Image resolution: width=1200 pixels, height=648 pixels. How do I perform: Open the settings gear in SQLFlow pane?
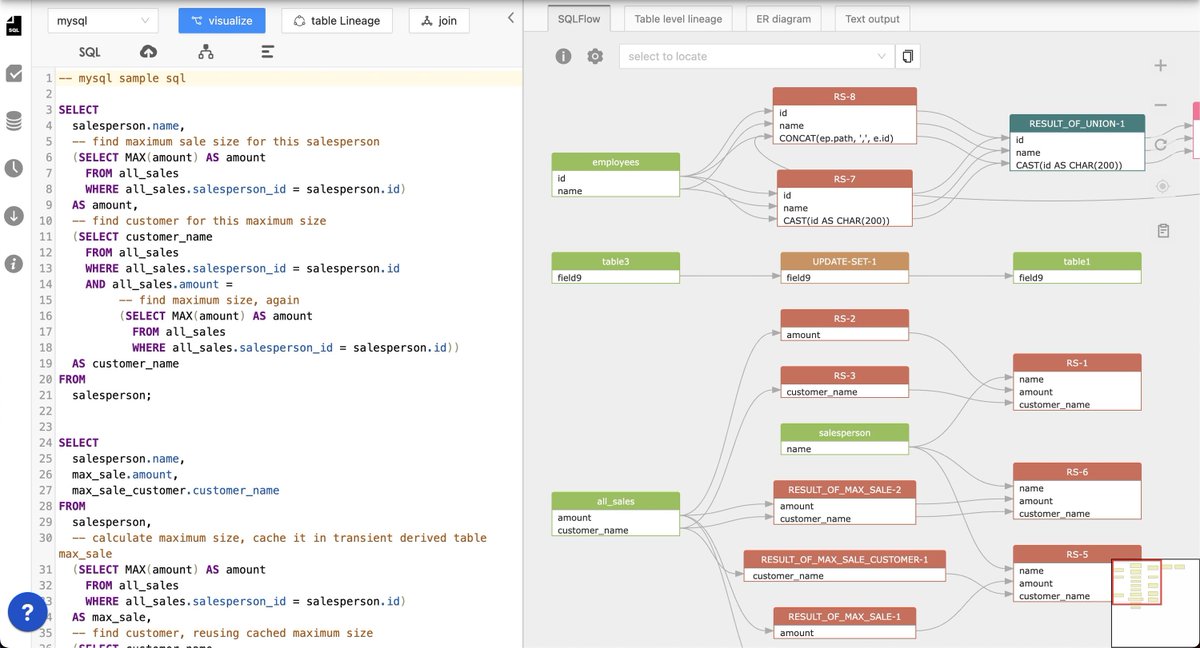click(595, 56)
